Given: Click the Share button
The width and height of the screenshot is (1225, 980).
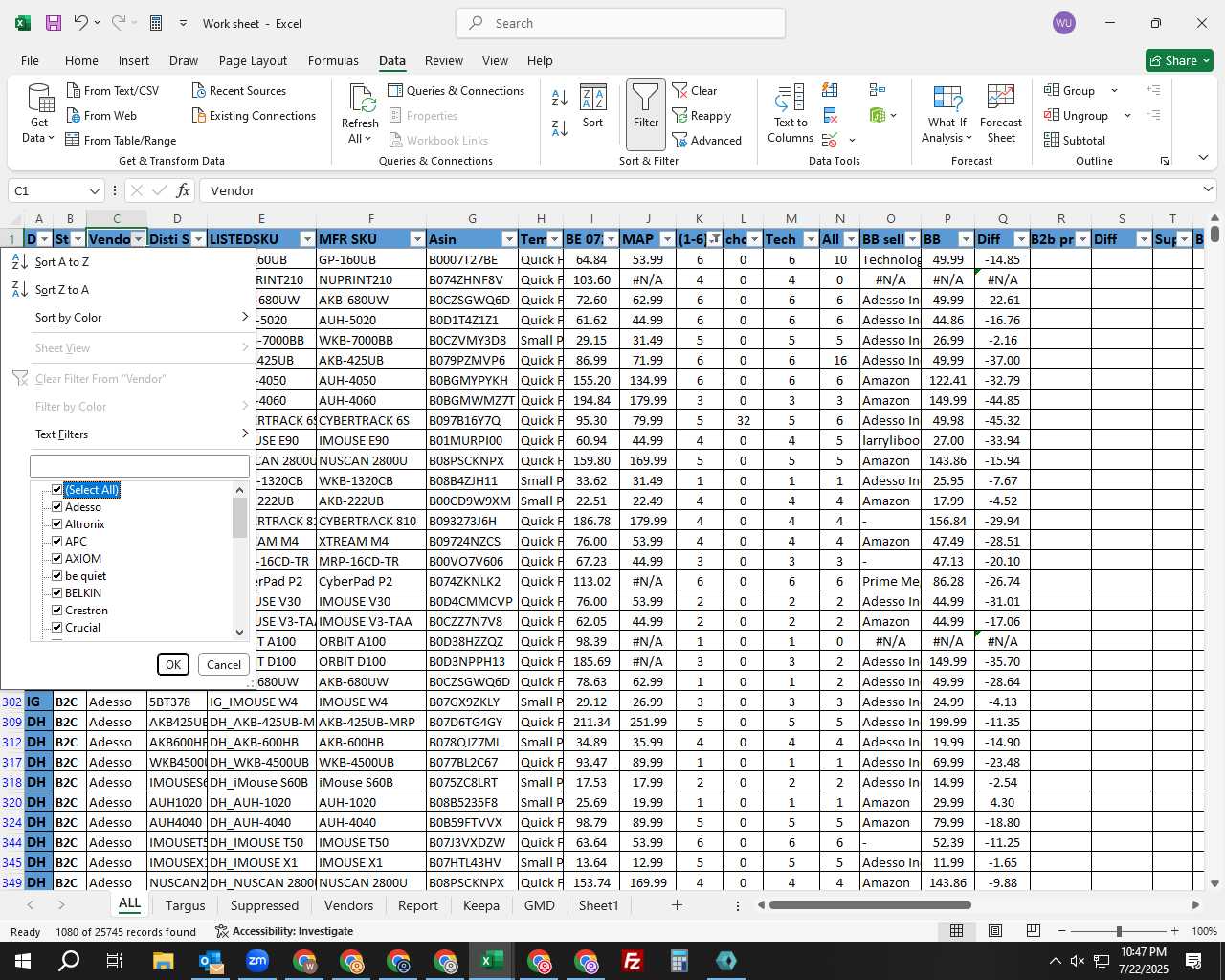Looking at the screenshot, I should click(x=1179, y=60).
